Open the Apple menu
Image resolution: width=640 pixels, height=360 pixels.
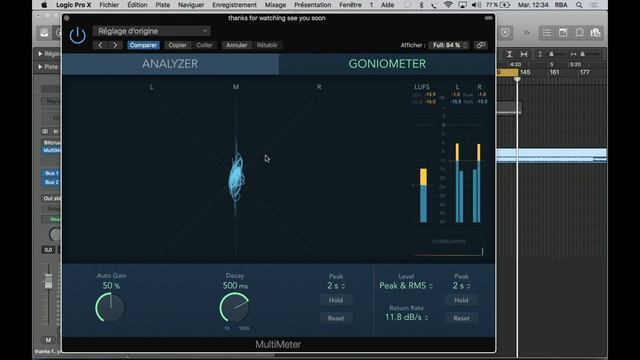click(x=44, y=5)
